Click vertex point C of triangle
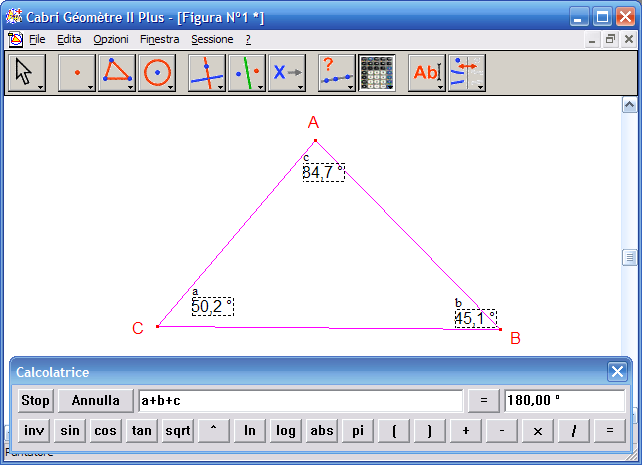 pos(158,326)
